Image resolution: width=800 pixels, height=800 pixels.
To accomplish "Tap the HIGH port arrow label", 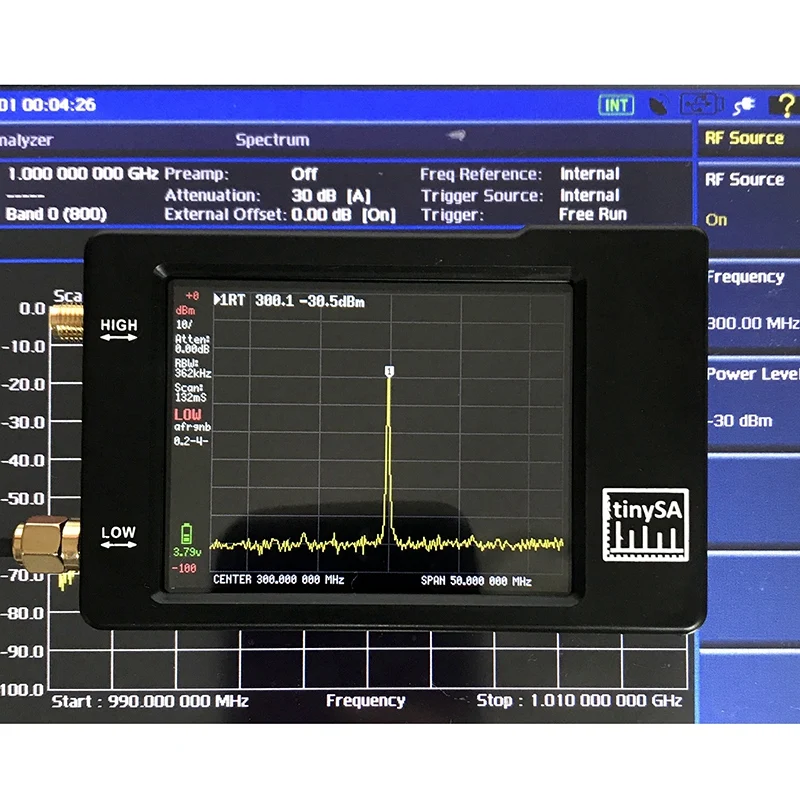I will (x=118, y=330).
